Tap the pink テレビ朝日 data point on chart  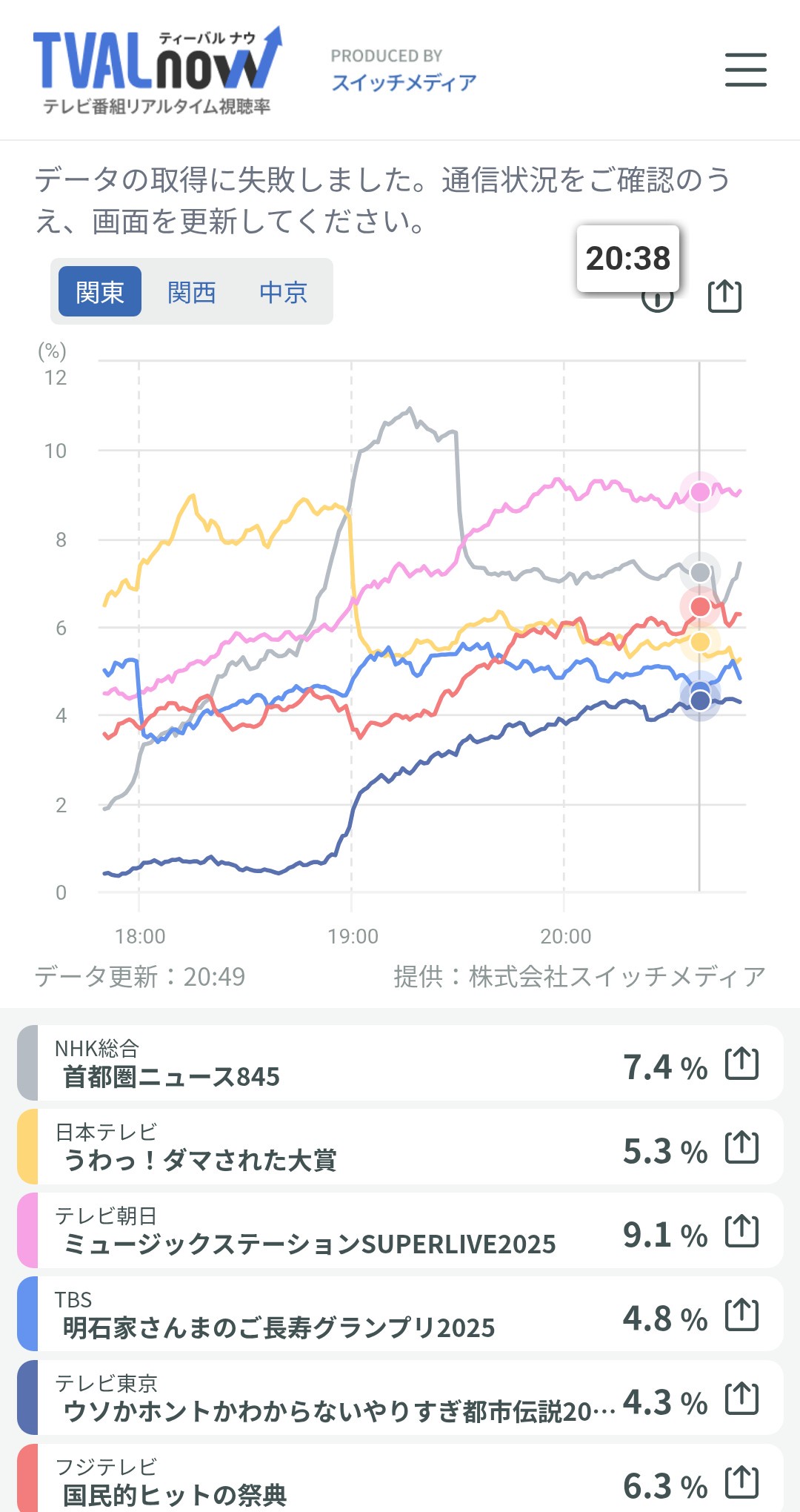pyautogui.click(x=700, y=491)
